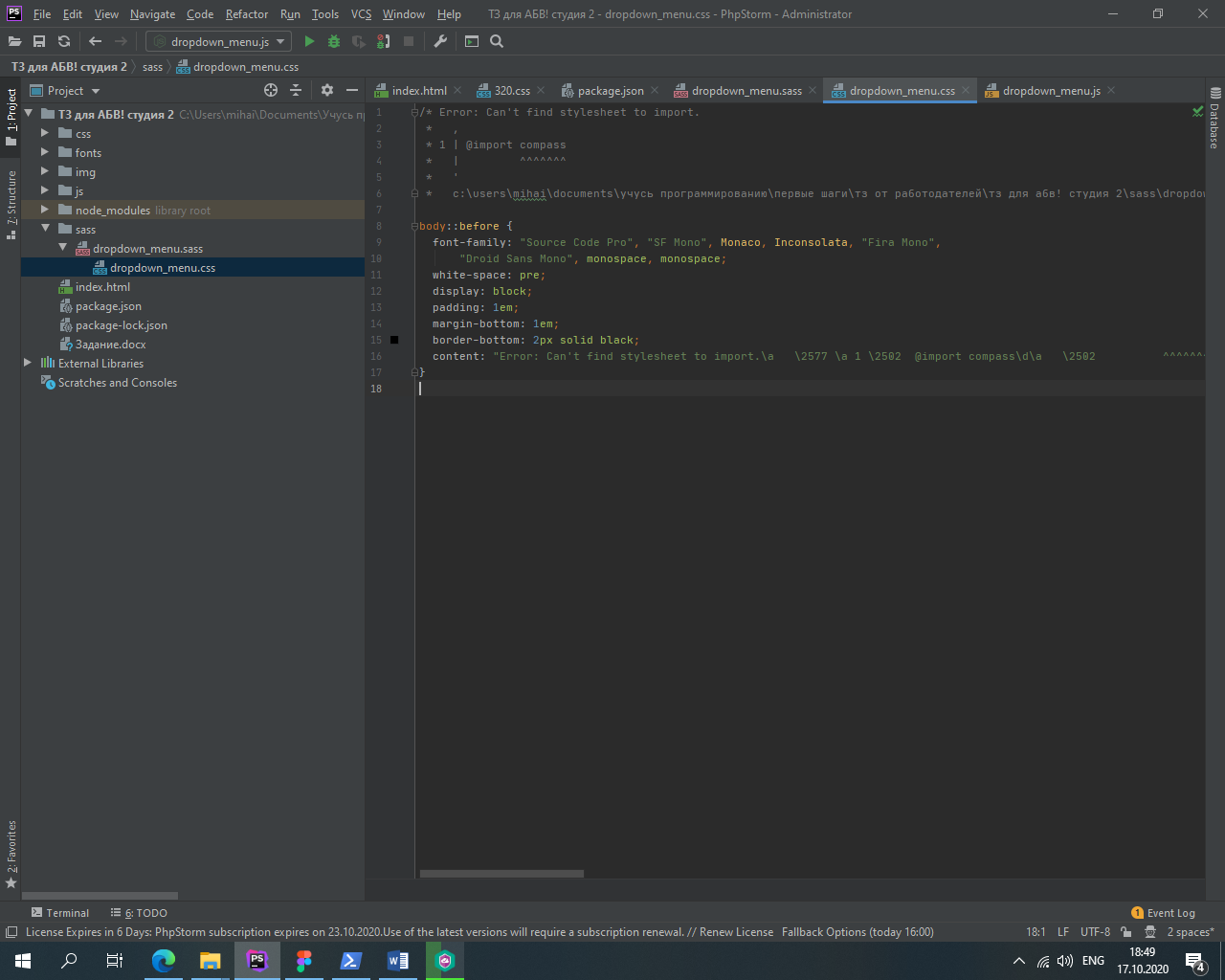1225x980 pixels.
Task: Click the Open folder toolbar icon
Action: coord(14,41)
